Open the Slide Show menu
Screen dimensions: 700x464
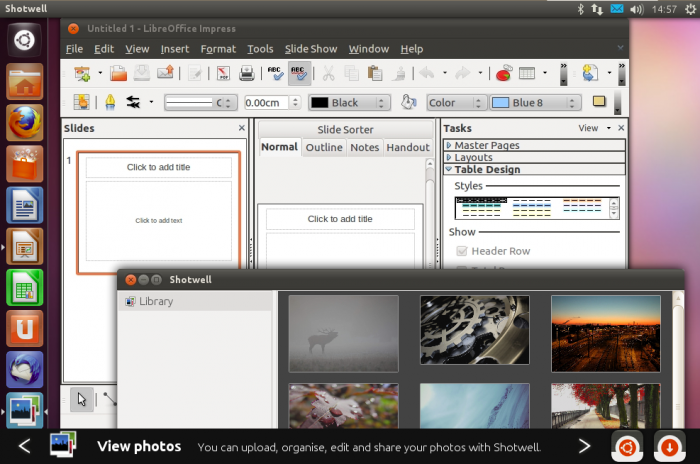pos(311,49)
